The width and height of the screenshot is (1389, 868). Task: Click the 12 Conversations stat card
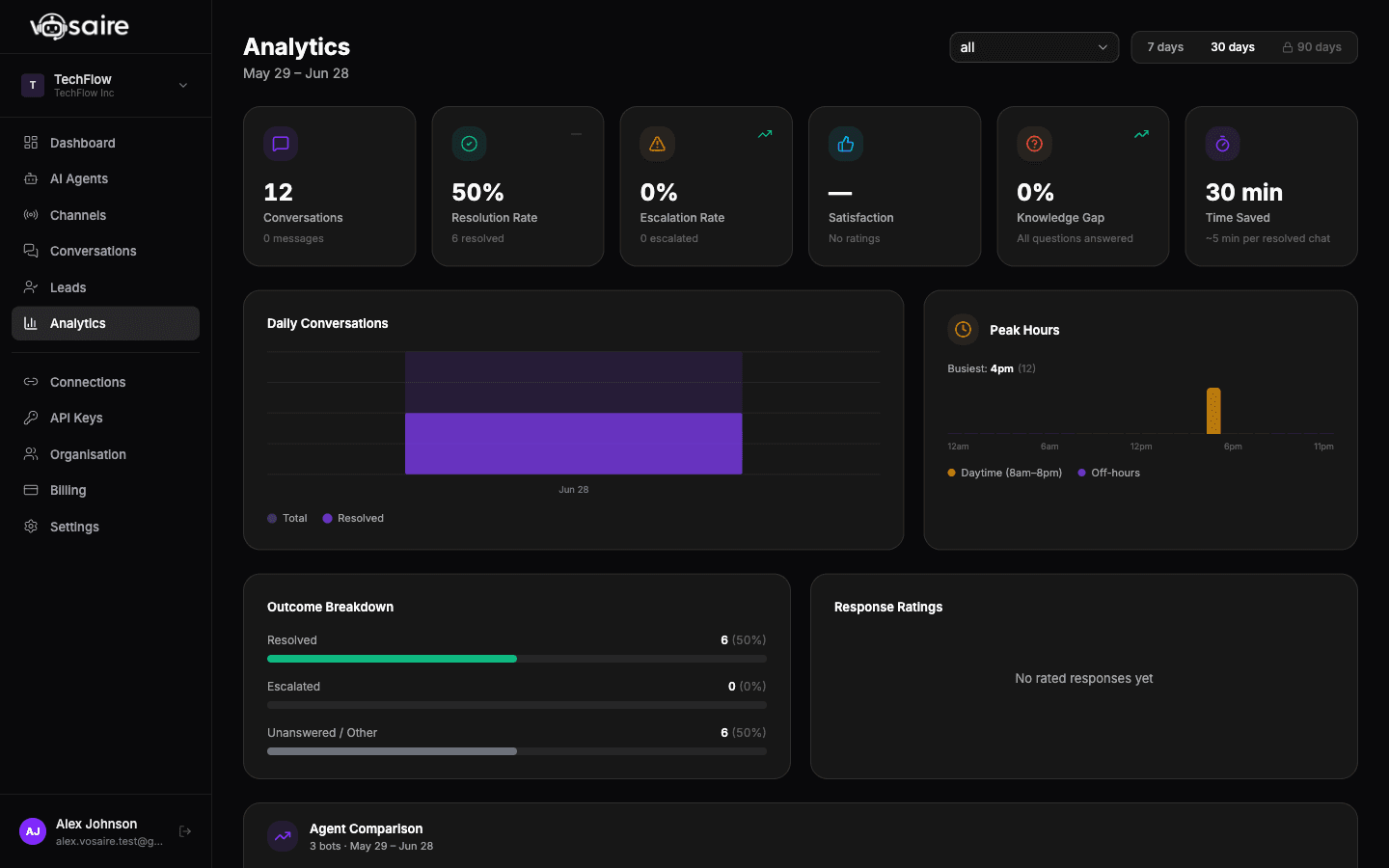[330, 186]
